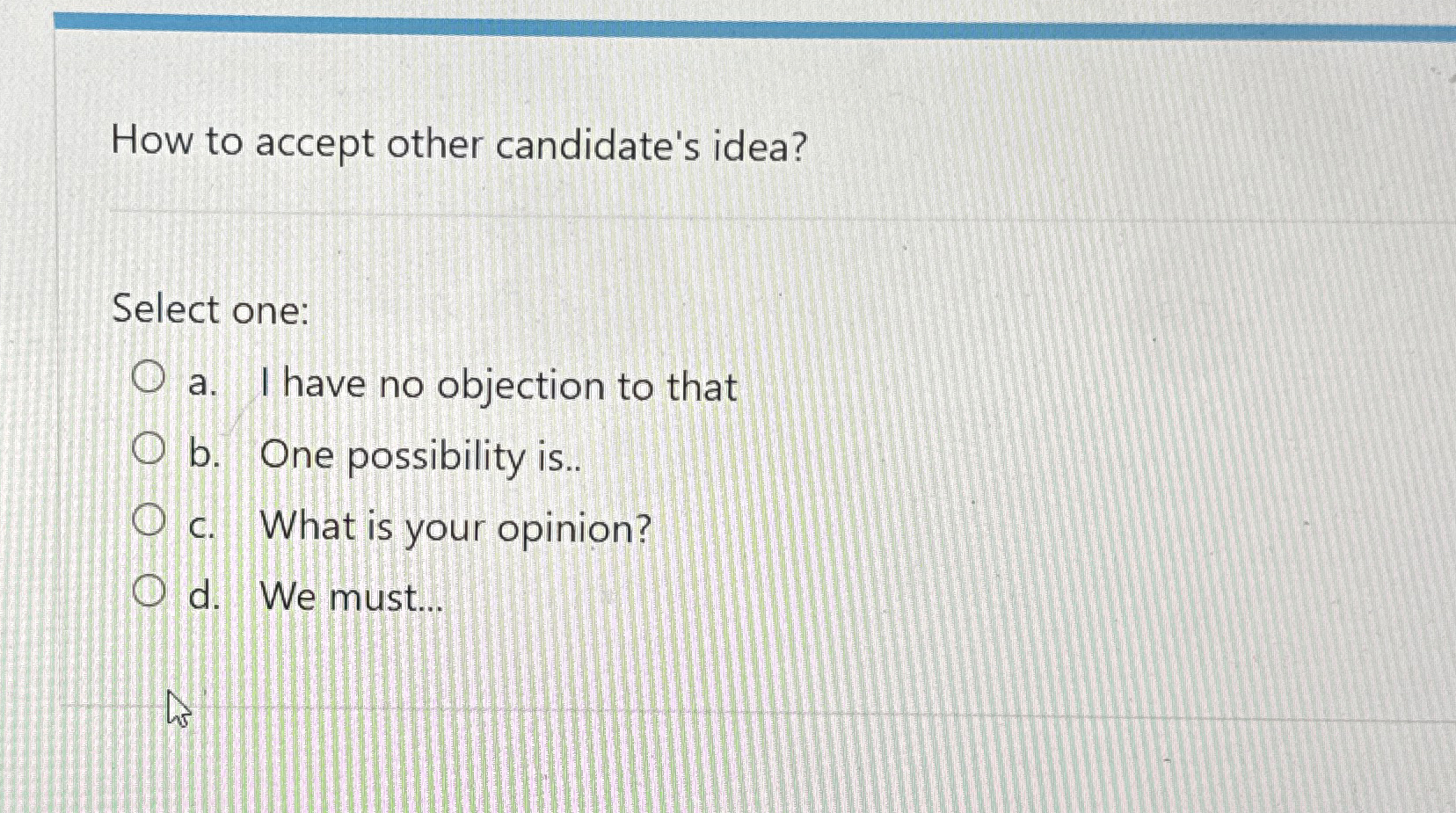Click the option label 'a.'
The width and height of the screenshot is (1456, 813).
point(203,384)
